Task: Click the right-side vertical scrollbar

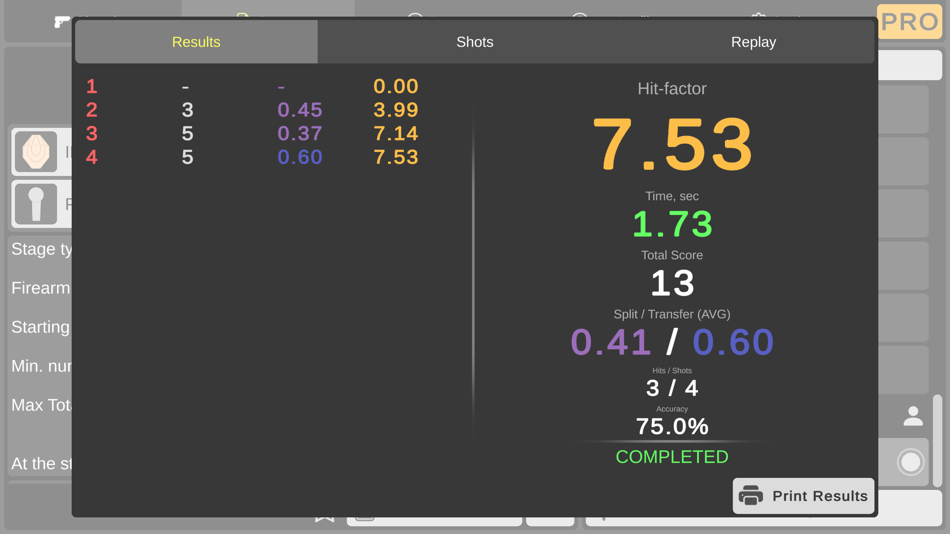Action: [937, 439]
